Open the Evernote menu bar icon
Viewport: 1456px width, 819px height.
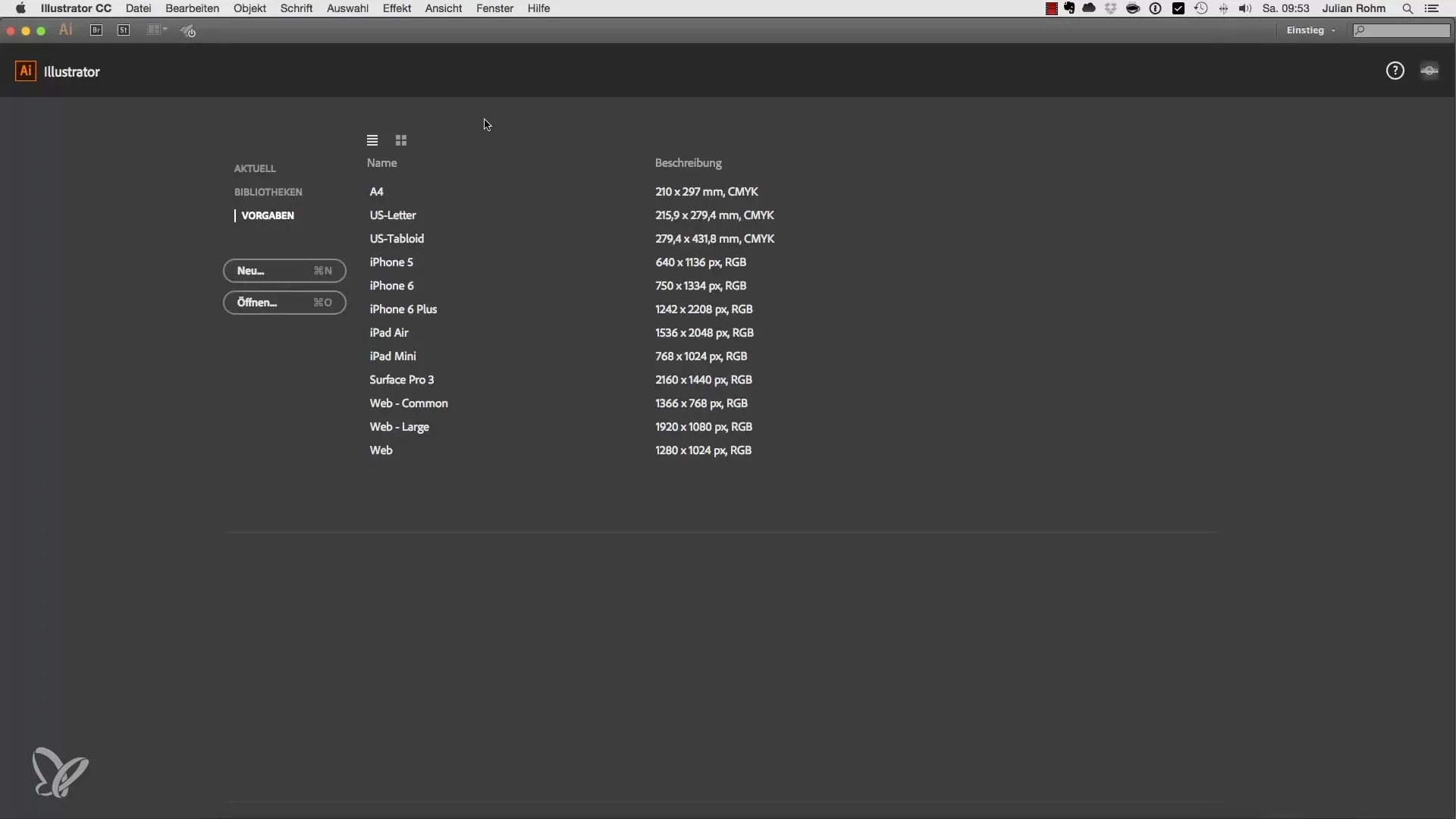(1069, 8)
